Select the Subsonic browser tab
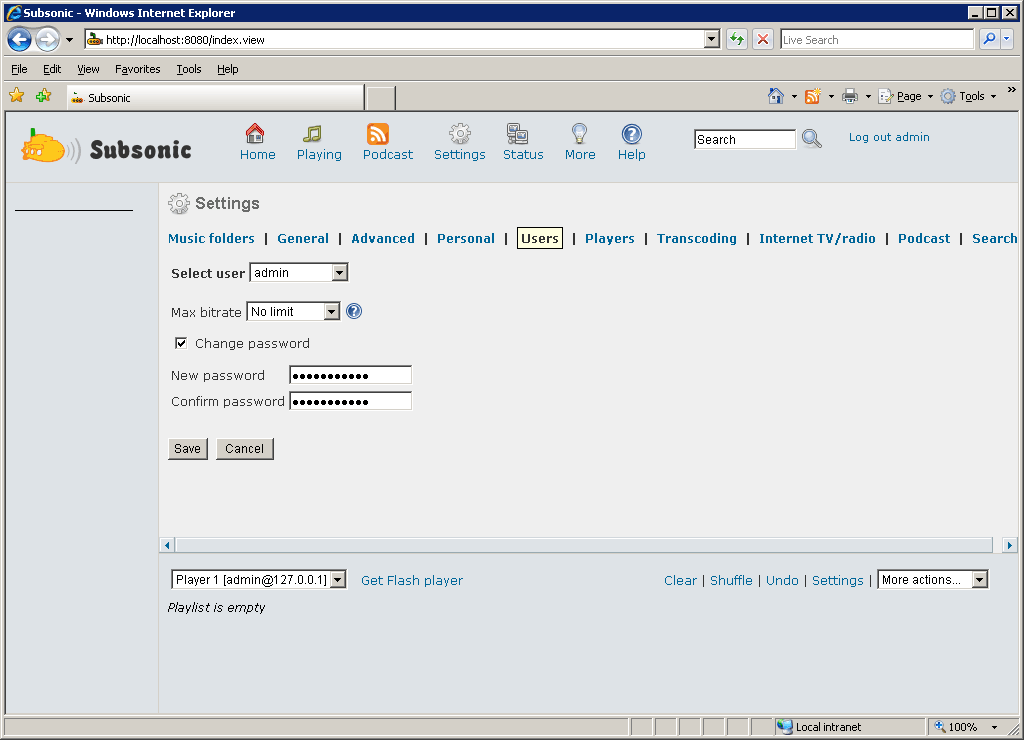 (216, 97)
